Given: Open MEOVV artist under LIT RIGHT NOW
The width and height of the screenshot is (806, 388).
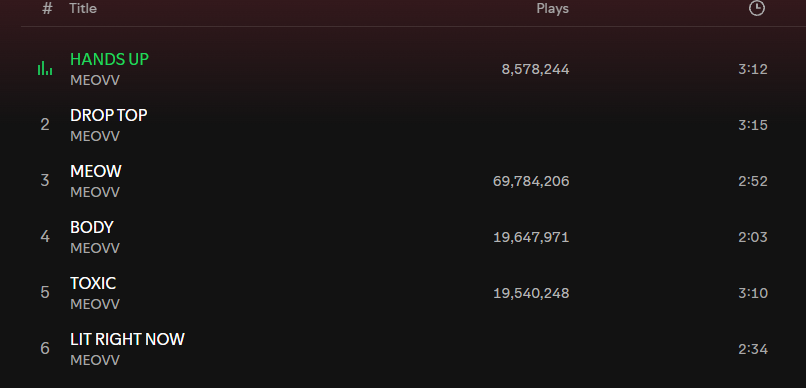Looking at the screenshot, I should pos(95,361).
